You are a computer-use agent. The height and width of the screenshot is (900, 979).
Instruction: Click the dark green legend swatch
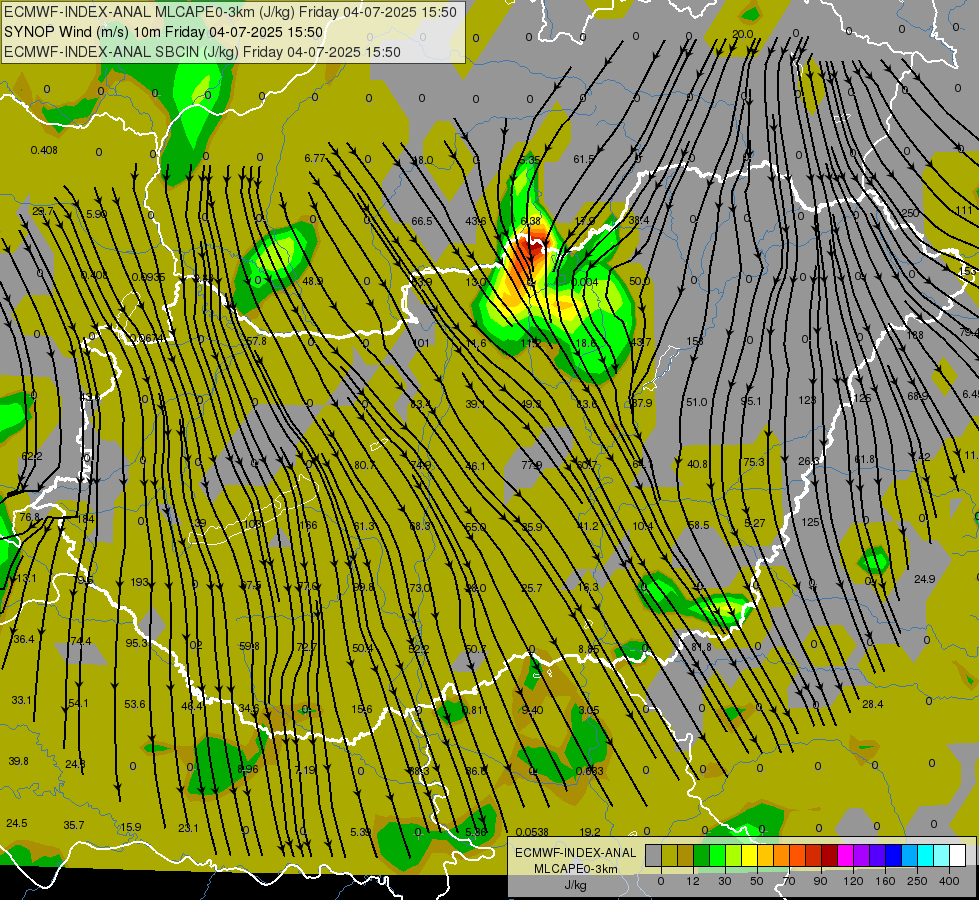coord(701,855)
